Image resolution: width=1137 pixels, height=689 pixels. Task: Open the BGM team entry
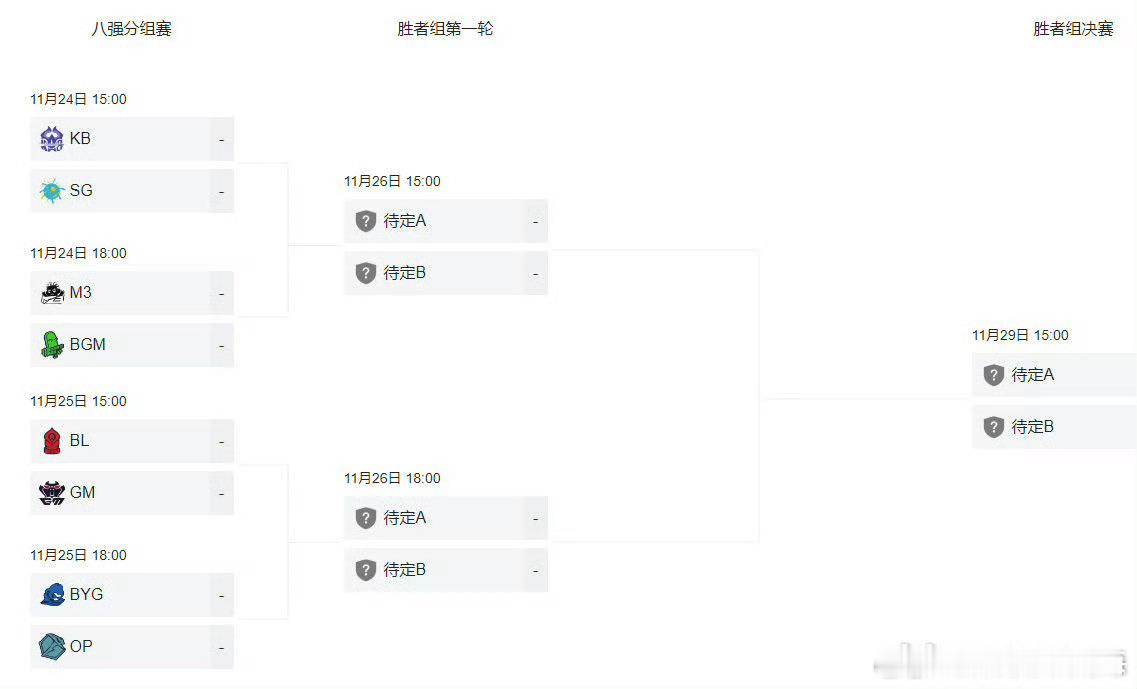(x=132, y=344)
